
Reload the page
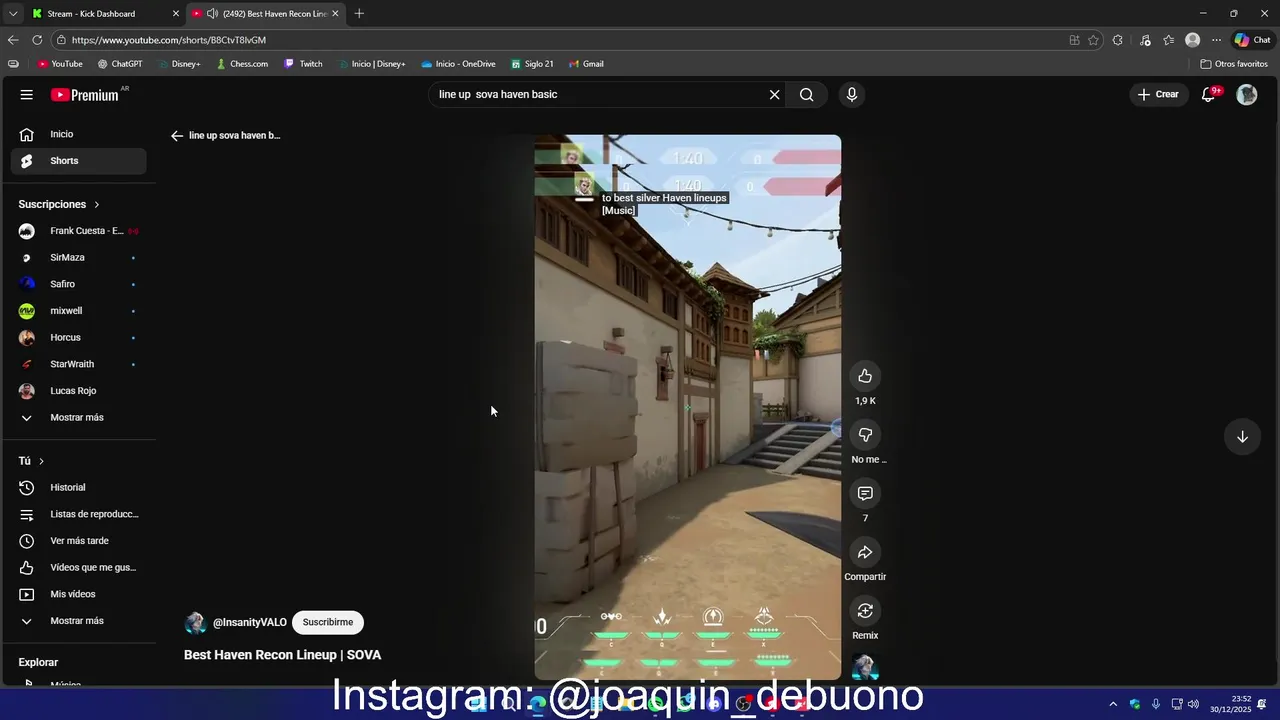[x=37, y=40]
